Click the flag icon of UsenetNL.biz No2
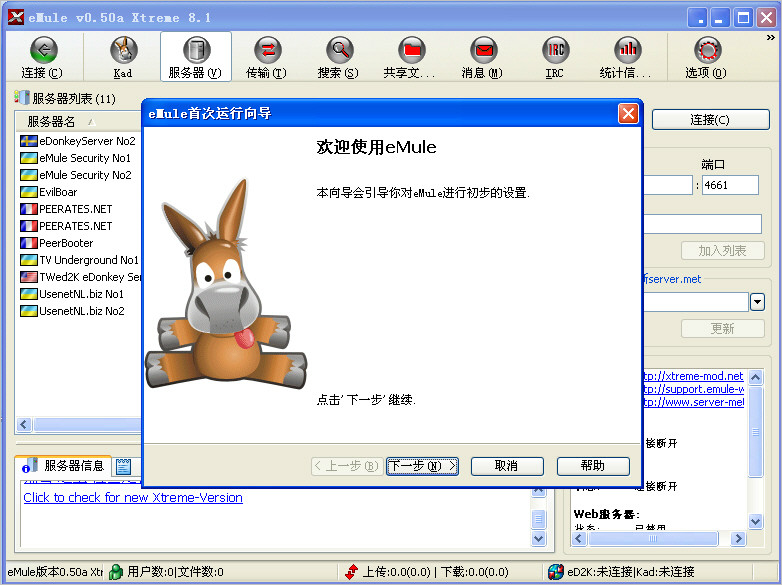782x585 pixels. pos(28,311)
